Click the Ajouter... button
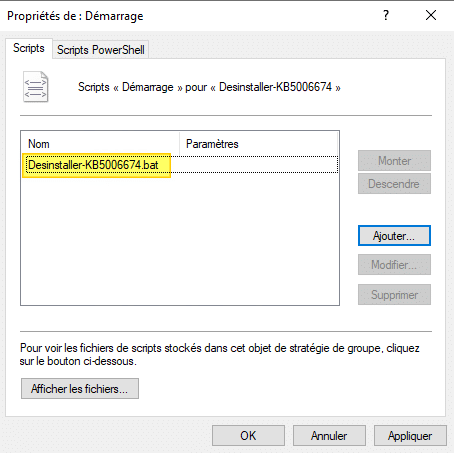Image resolution: width=454 pixels, height=453 pixels. click(394, 236)
